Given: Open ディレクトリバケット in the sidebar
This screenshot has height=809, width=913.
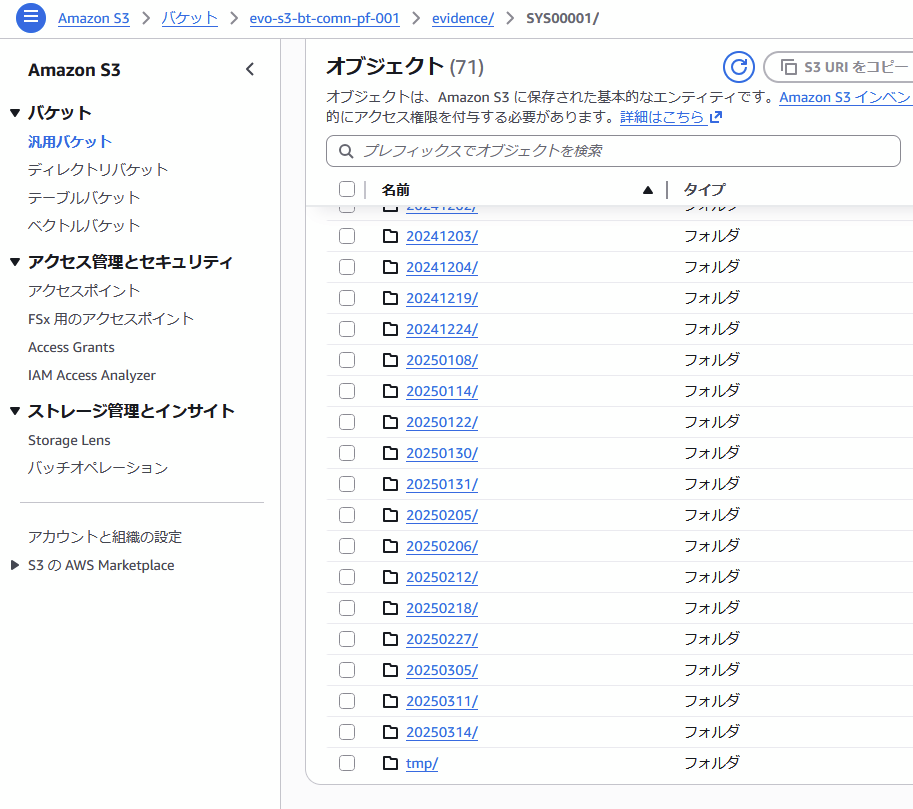Looking at the screenshot, I should [x=98, y=170].
